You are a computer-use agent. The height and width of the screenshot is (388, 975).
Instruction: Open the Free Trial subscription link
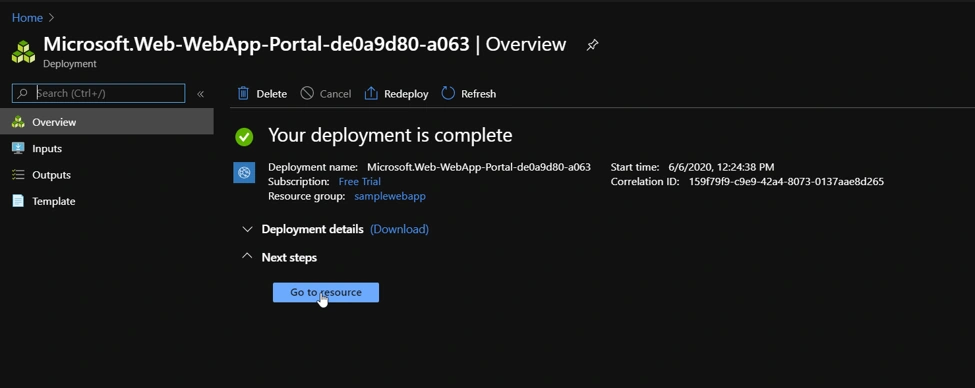359,182
